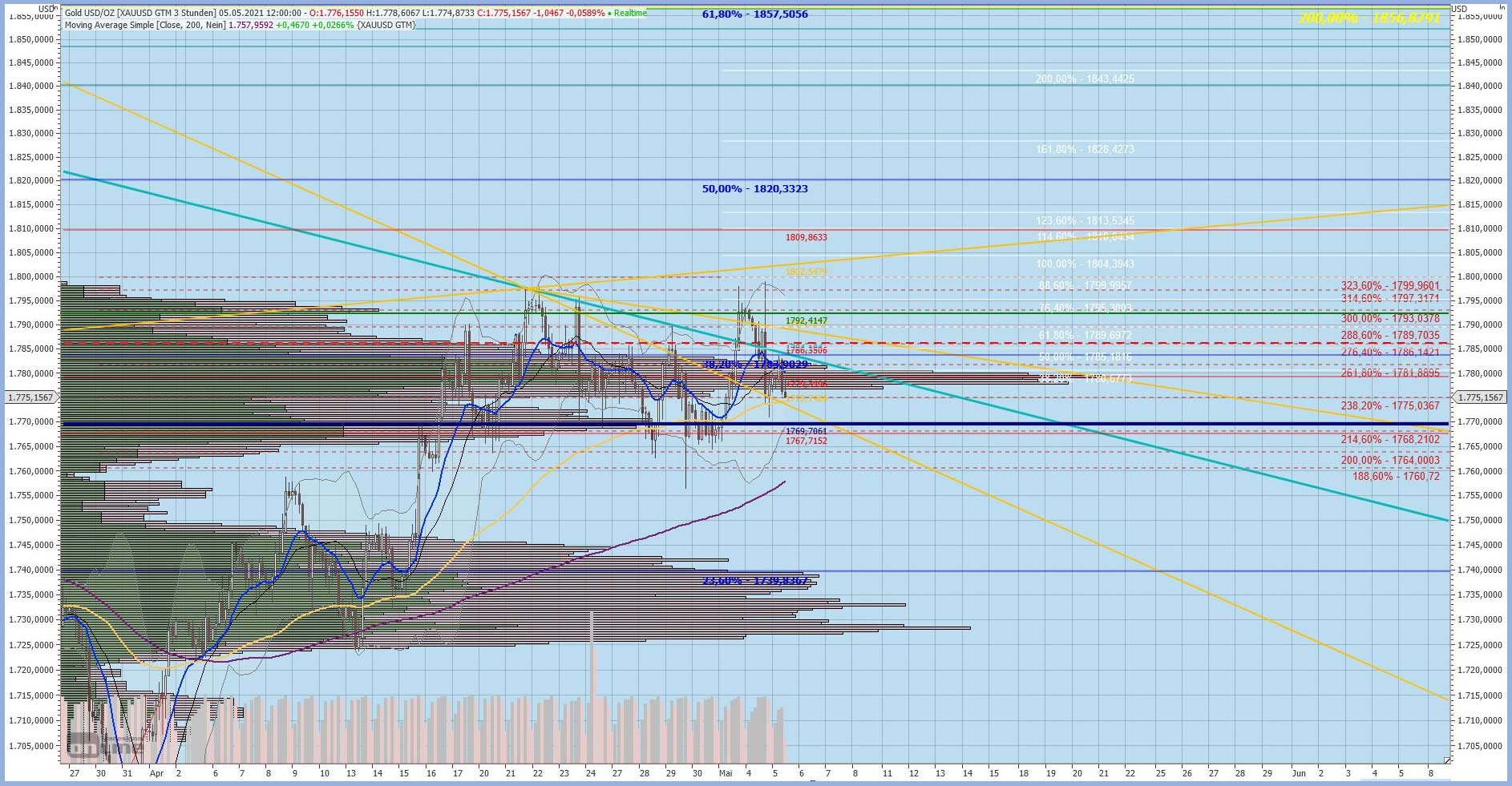Click the red 1809,8633 price label

pos(807,237)
